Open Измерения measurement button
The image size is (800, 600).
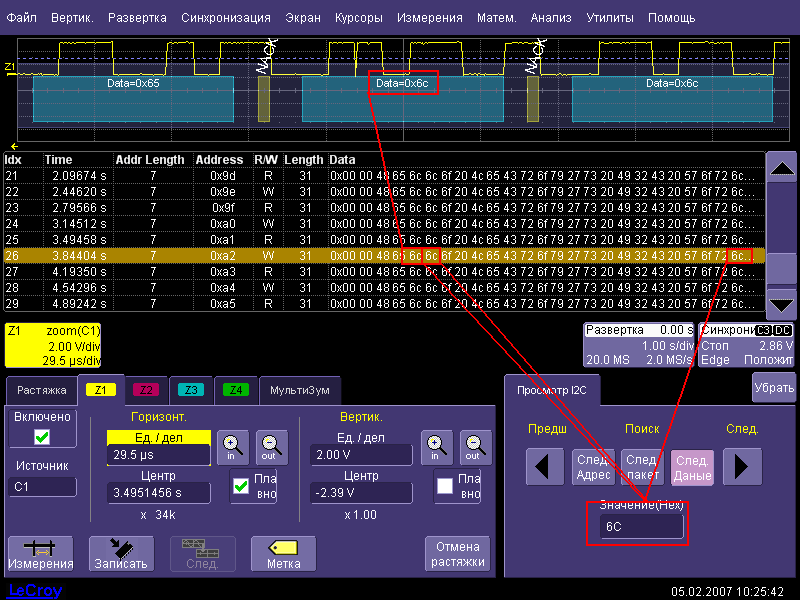point(40,553)
